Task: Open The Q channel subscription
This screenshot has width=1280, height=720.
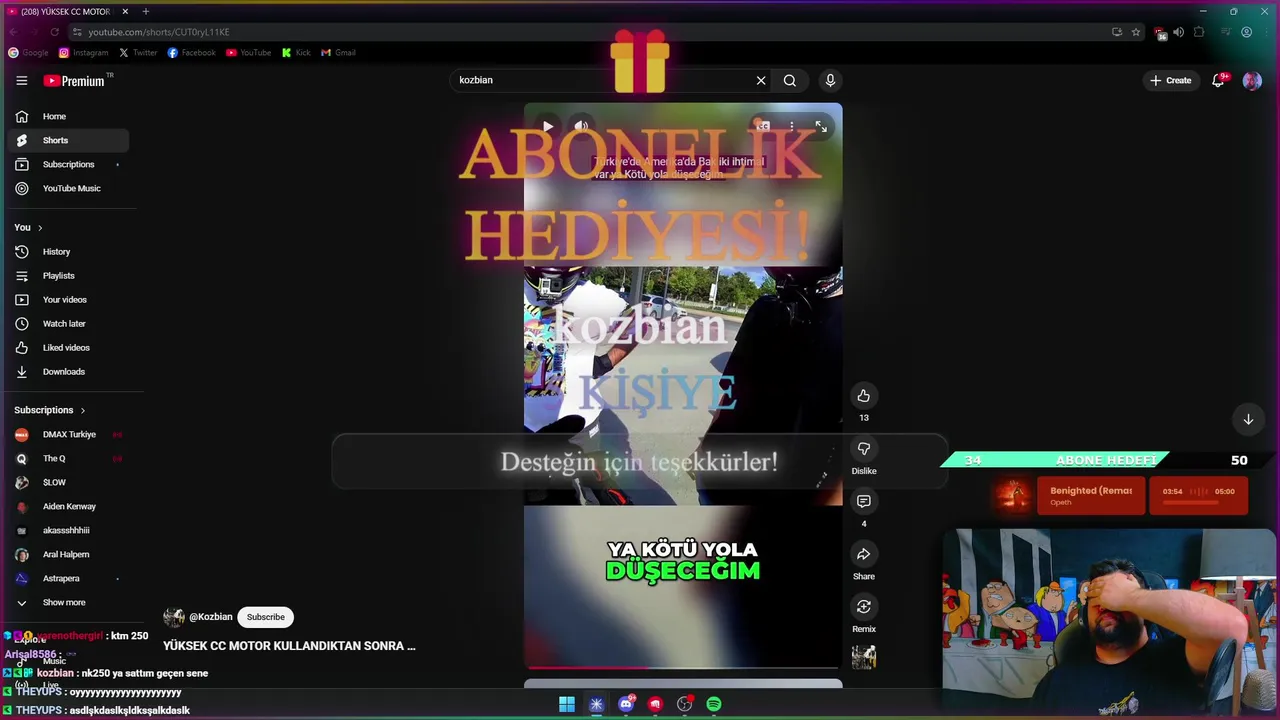Action: tap(66, 458)
